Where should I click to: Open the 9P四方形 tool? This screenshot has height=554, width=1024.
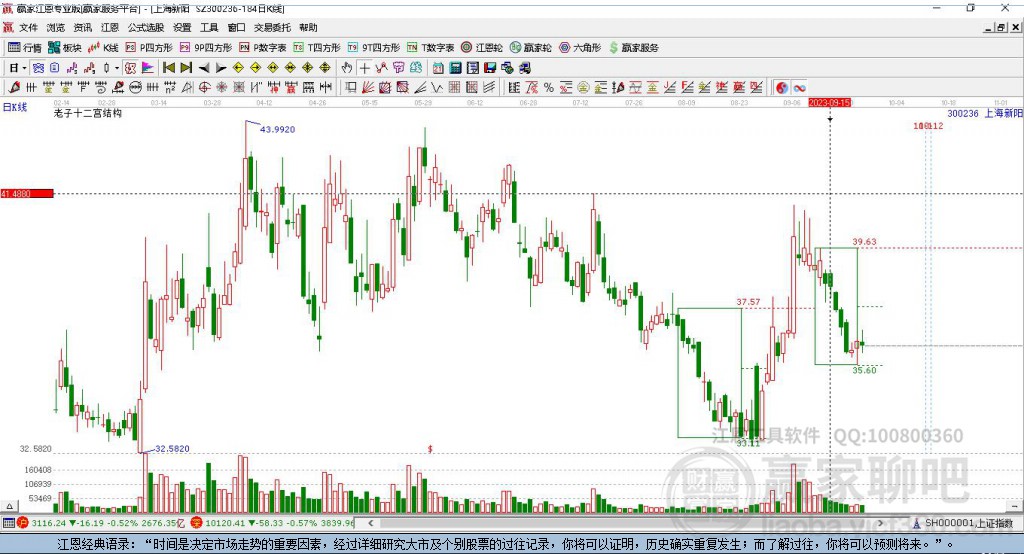(206, 48)
